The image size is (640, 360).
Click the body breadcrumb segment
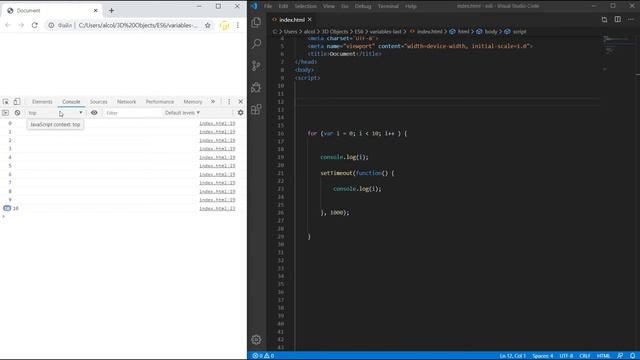(491, 31)
